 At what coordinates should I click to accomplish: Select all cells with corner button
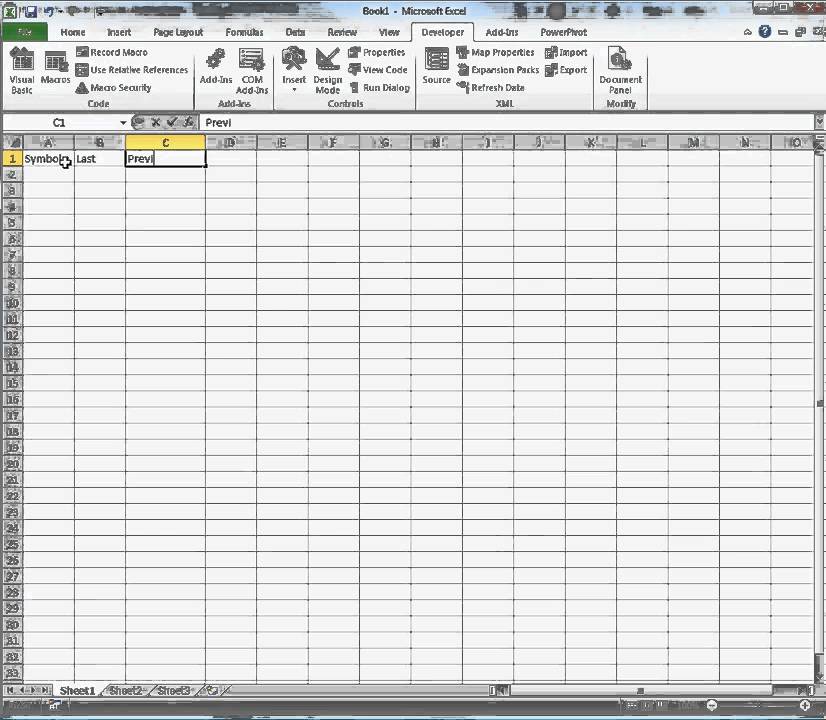(x=13, y=142)
